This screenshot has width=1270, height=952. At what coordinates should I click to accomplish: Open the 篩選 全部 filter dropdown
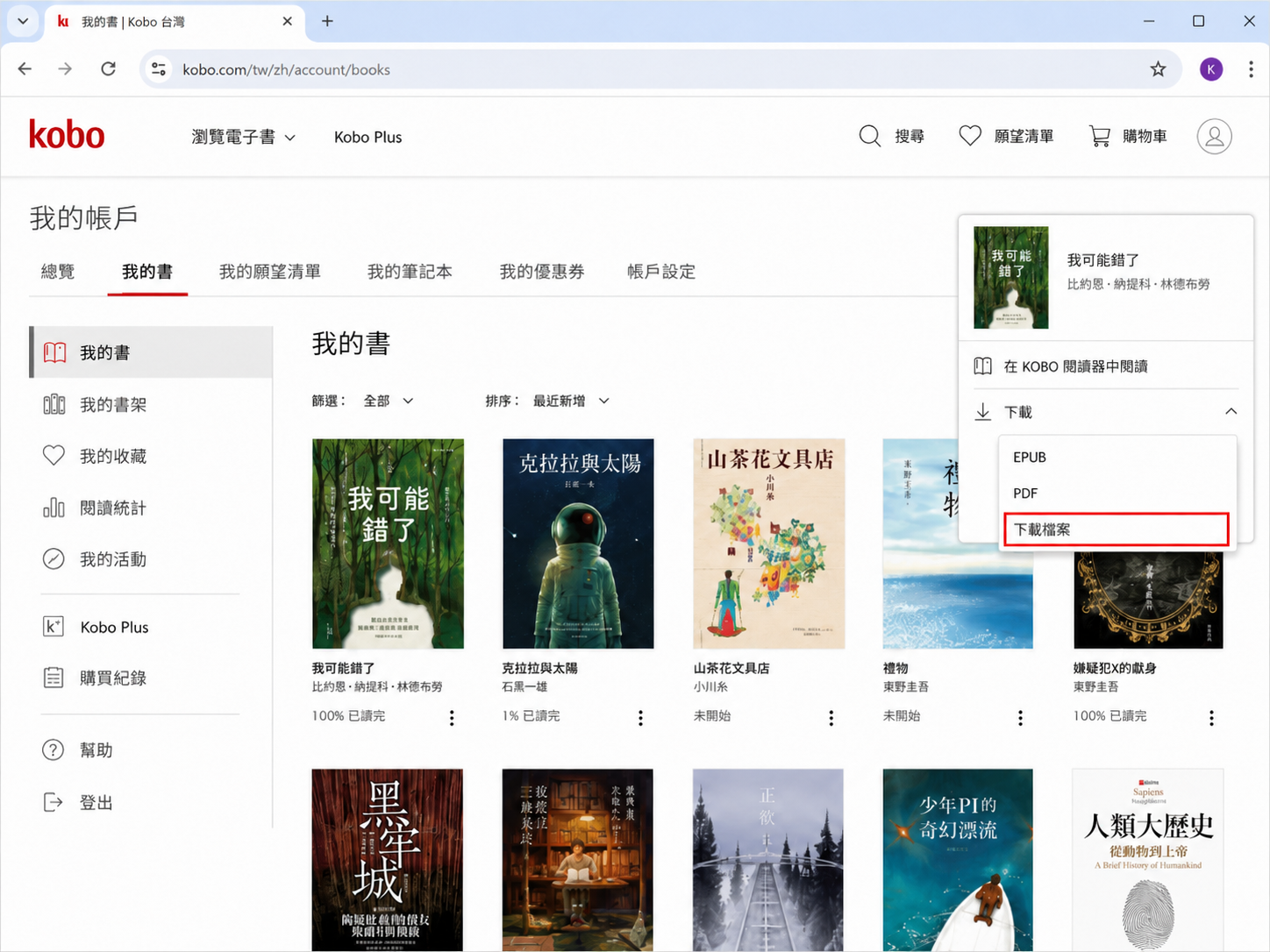pyautogui.click(x=389, y=401)
